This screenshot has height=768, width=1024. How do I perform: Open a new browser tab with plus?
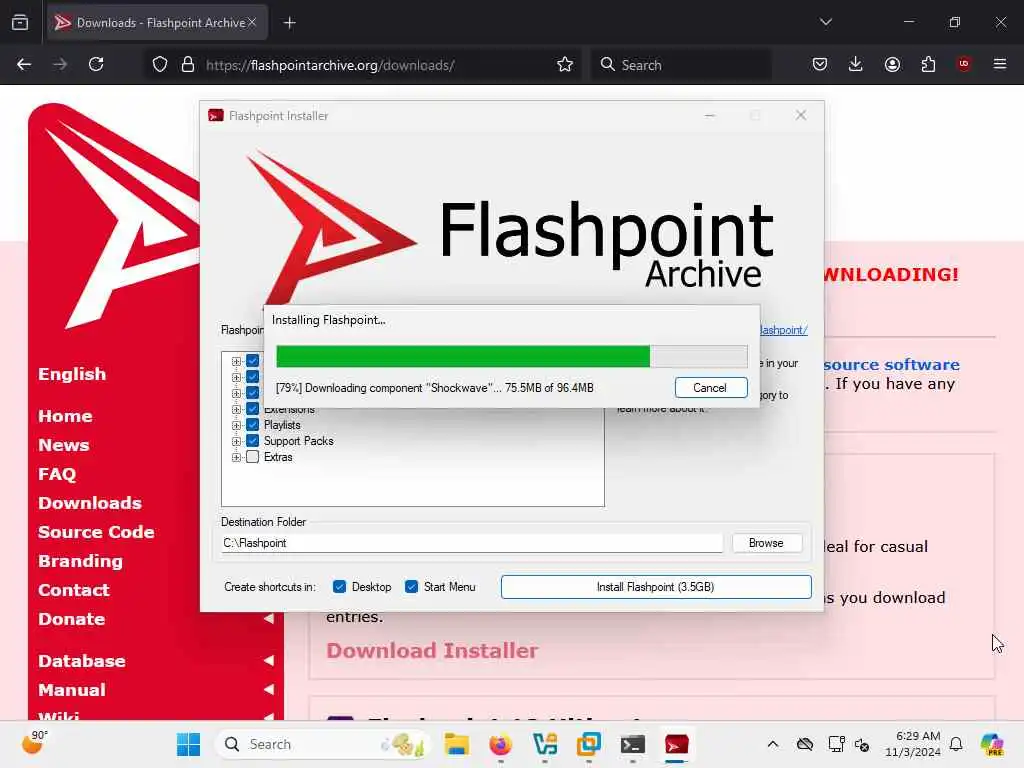point(290,23)
